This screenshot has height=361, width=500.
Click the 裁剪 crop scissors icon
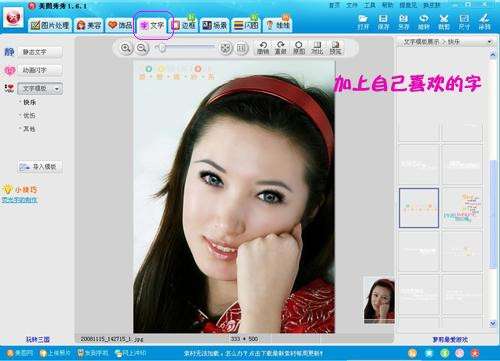click(444, 22)
